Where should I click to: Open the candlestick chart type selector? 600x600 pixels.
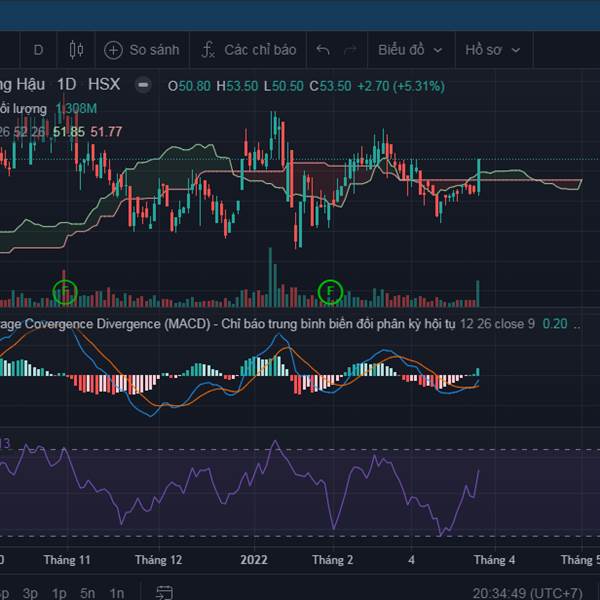[77, 50]
